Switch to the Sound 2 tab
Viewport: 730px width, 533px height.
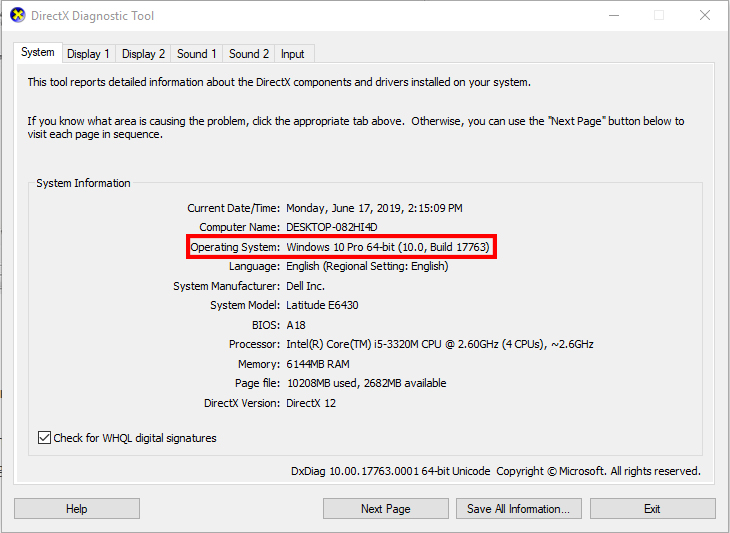point(249,54)
